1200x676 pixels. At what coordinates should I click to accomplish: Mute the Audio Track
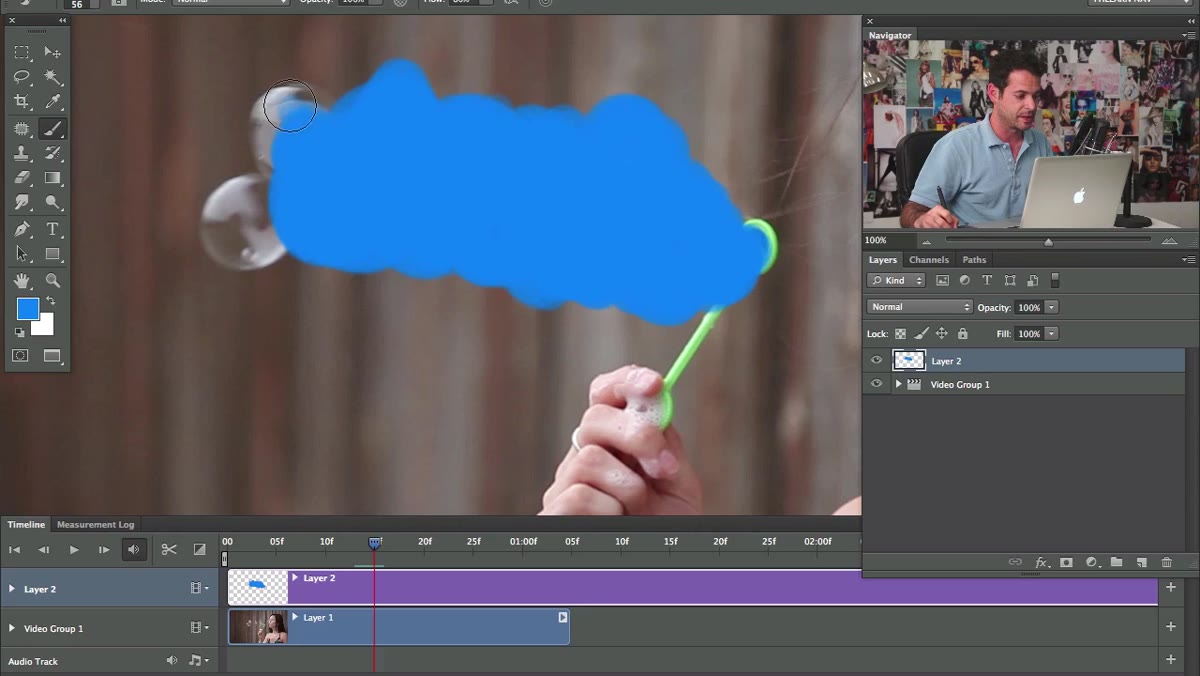(x=171, y=660)
